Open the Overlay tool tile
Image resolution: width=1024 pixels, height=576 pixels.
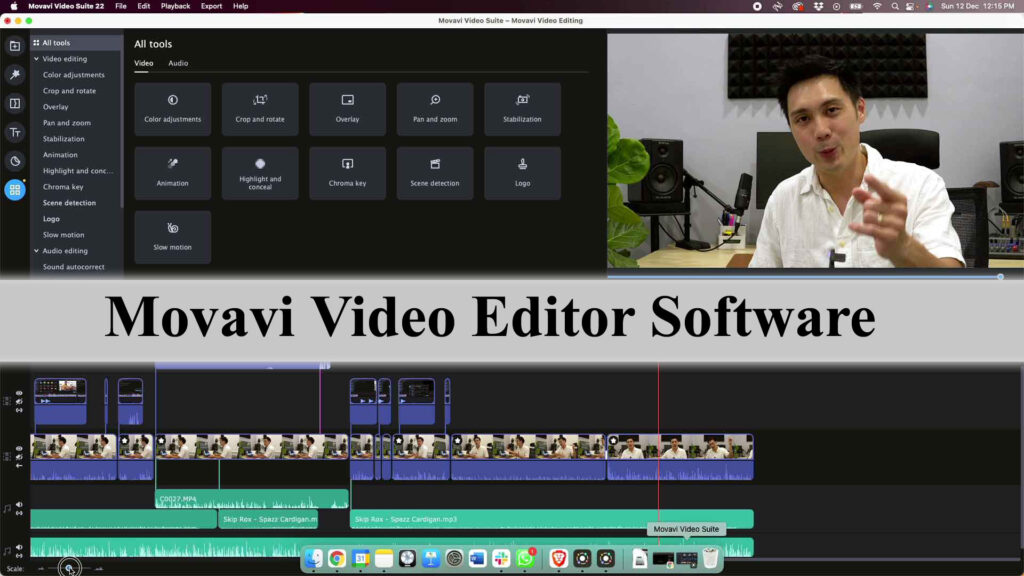click(x=347, y=109)
